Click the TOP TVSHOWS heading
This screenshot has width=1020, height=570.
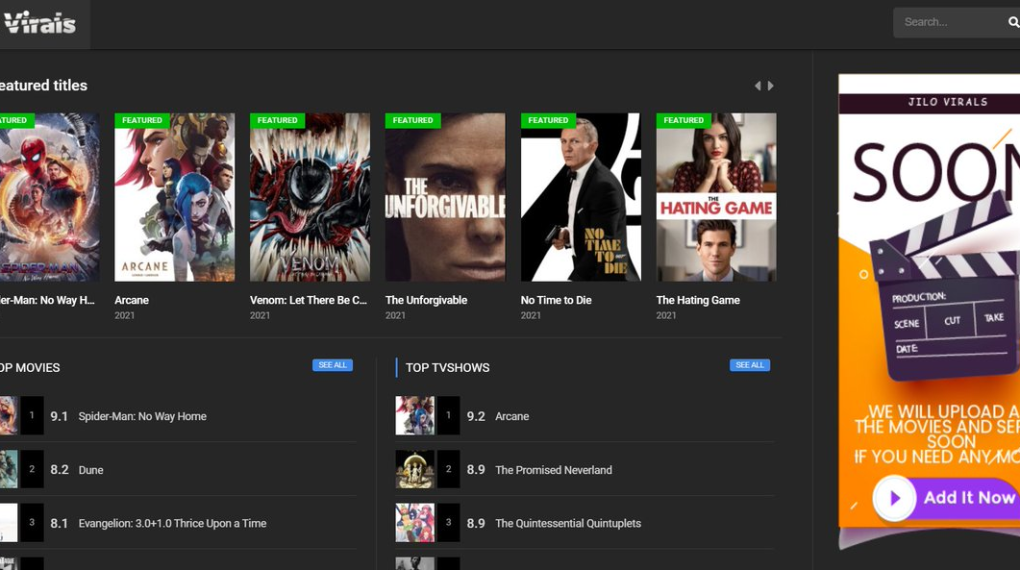click(448, 368)
